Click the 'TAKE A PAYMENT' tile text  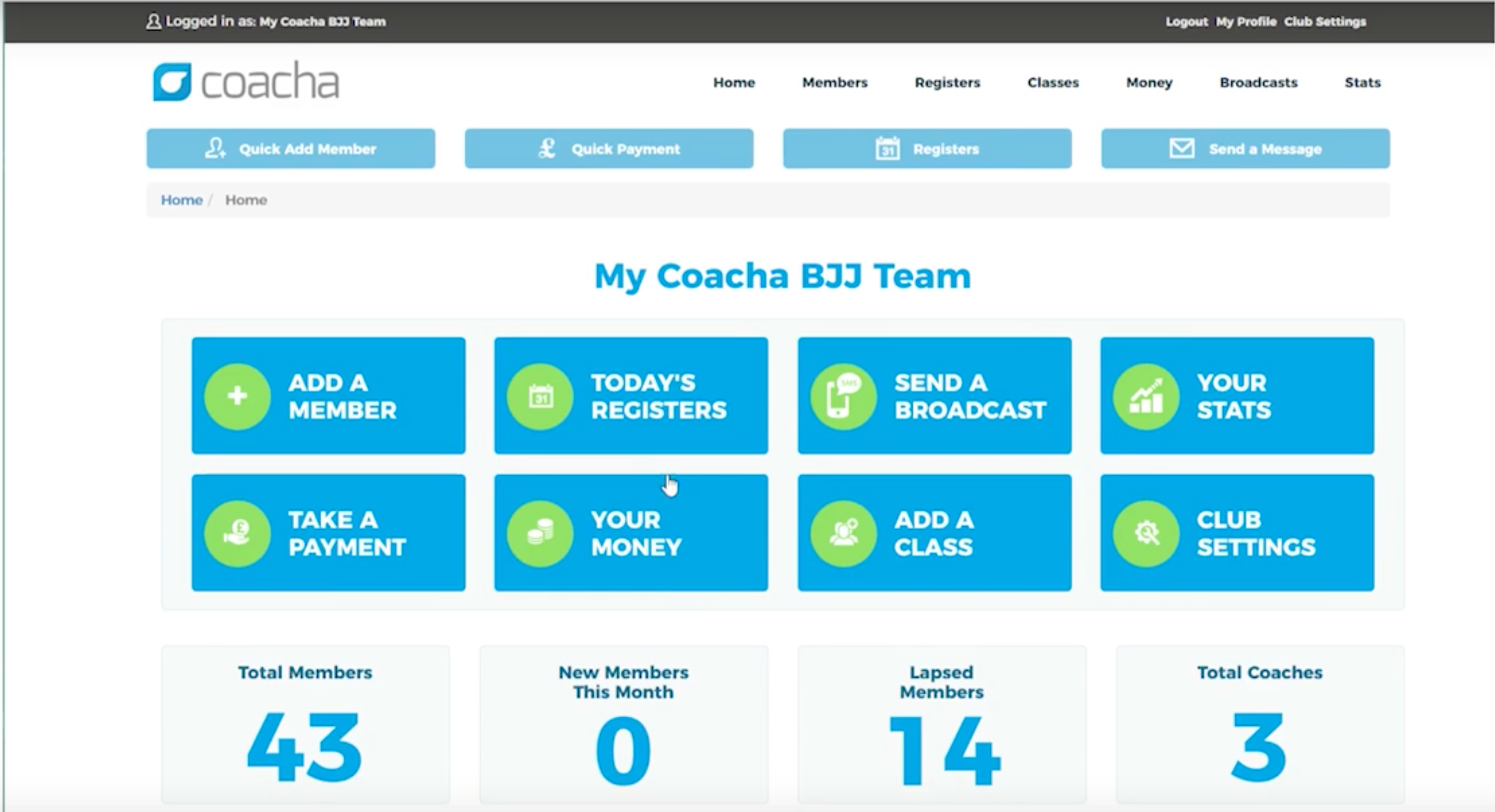click(347, 534)
